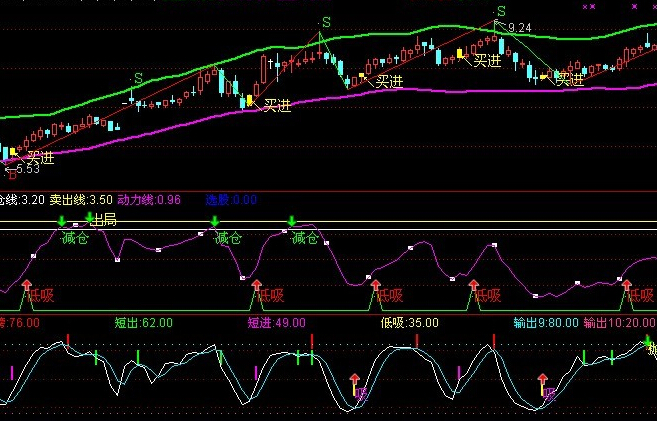Screen dimensions: 657x421
Task: Click the 出局 signal label
Action: (103, 220)
